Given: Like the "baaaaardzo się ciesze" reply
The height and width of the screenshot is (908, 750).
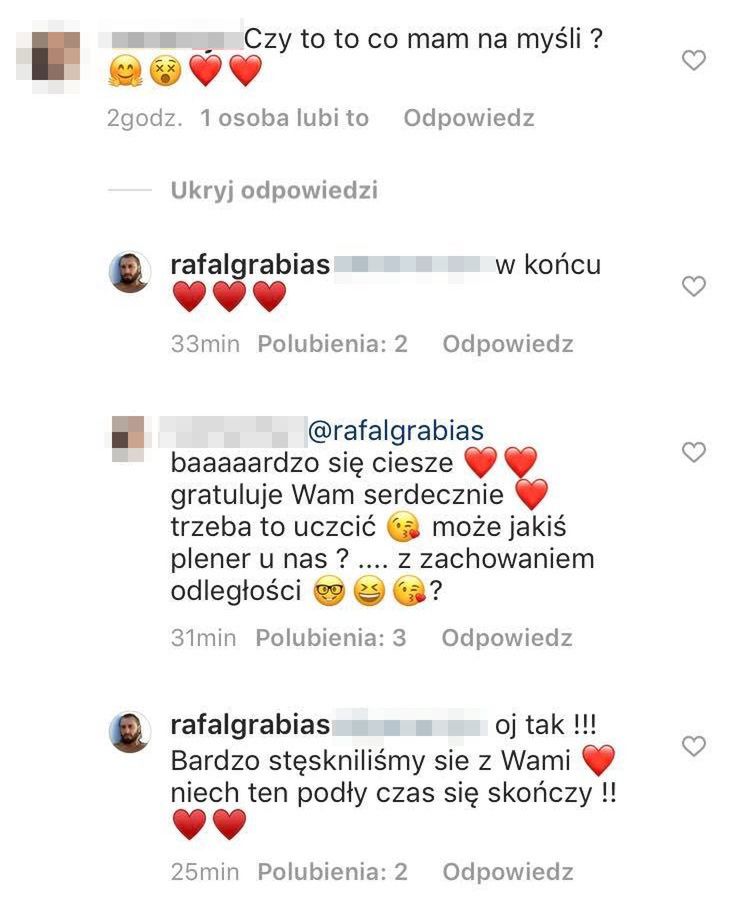Looking at the screenshot, I should click(x=693, y=452).
